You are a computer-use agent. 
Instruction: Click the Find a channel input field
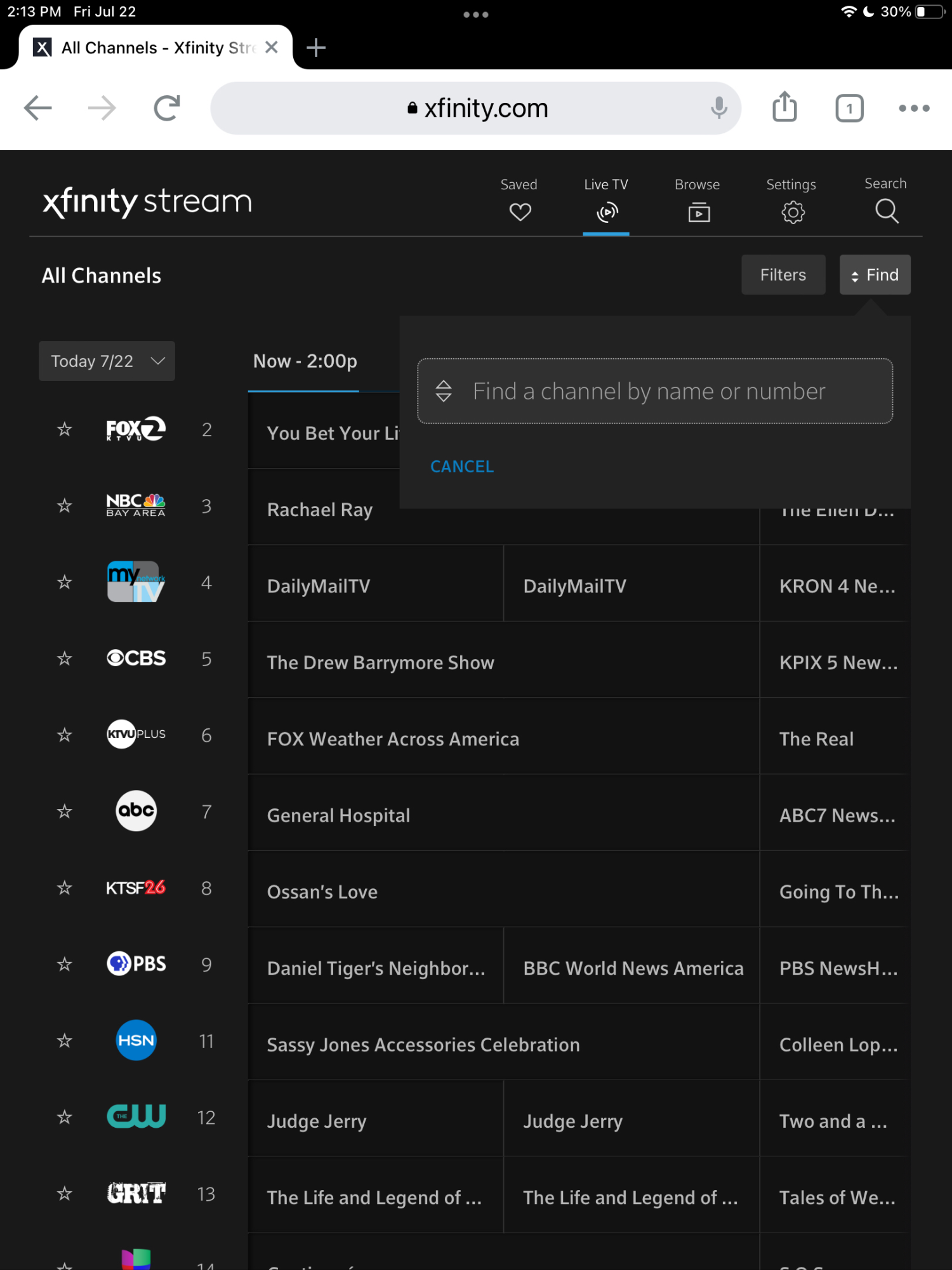coord(655,391)
